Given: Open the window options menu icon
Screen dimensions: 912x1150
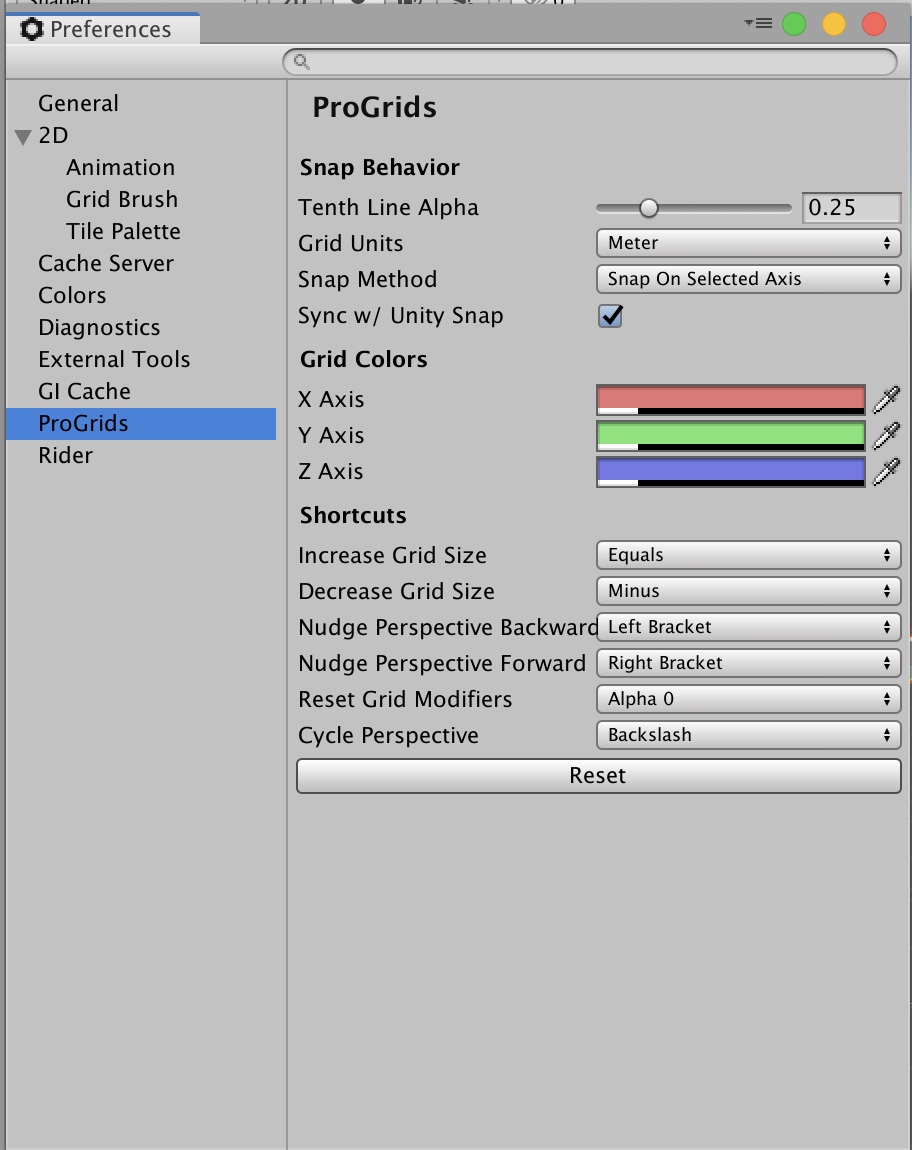Looking at the screenshot, I should click(759, 23).
